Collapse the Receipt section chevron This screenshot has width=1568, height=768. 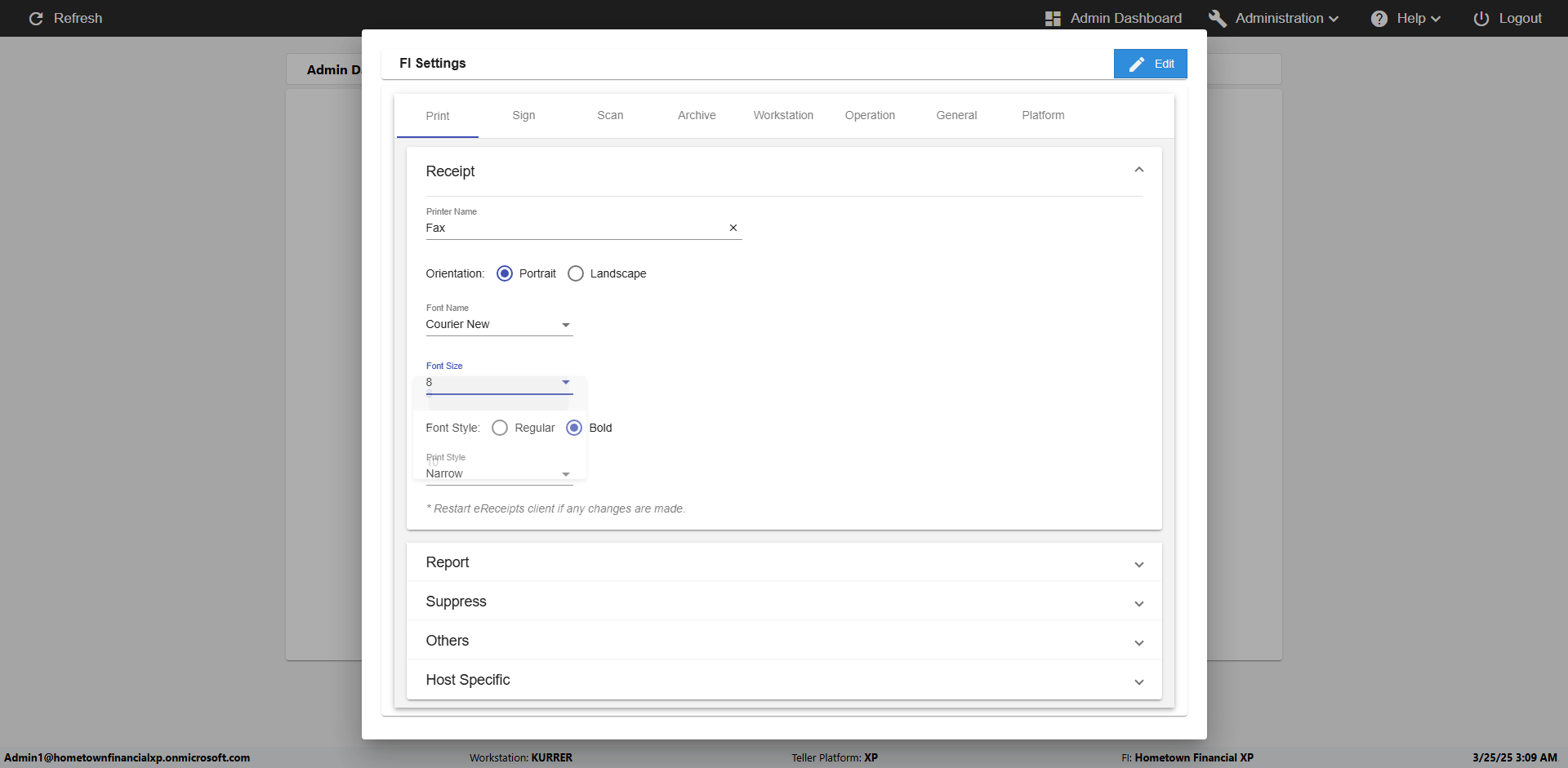(x=1138, y=170)
